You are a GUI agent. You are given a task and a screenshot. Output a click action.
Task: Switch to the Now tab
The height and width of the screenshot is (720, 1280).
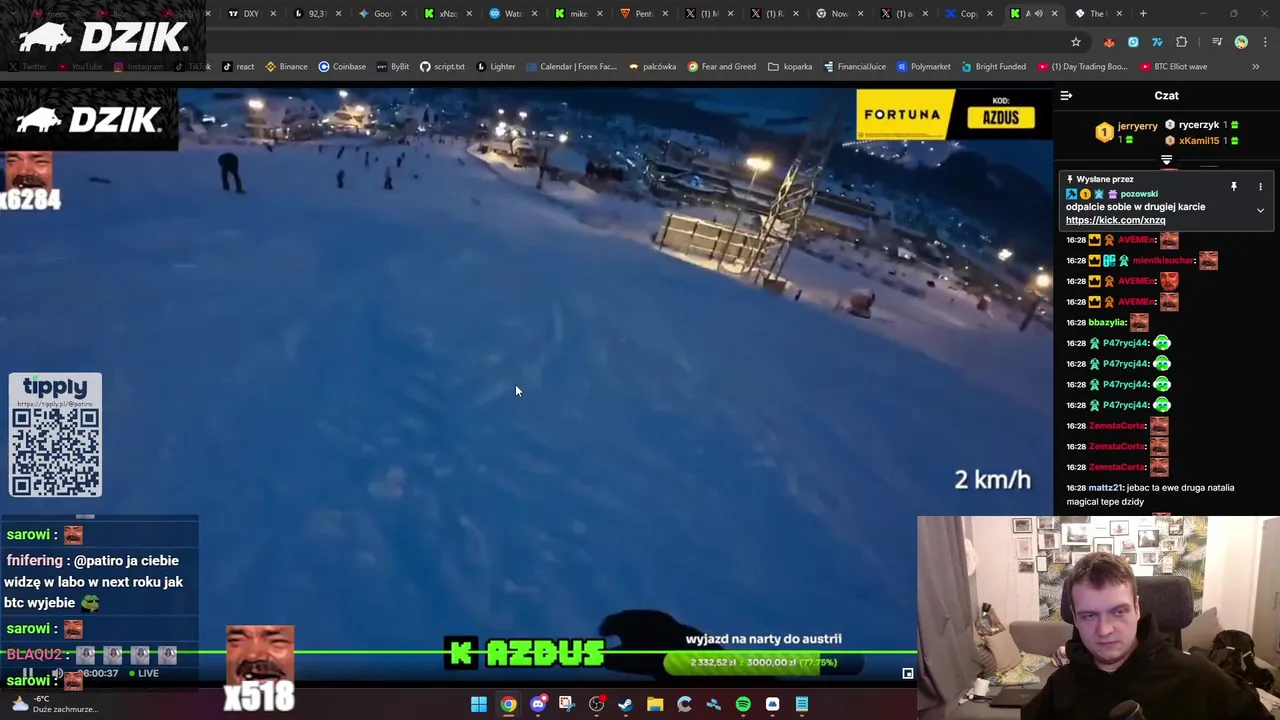pos(838,14)
